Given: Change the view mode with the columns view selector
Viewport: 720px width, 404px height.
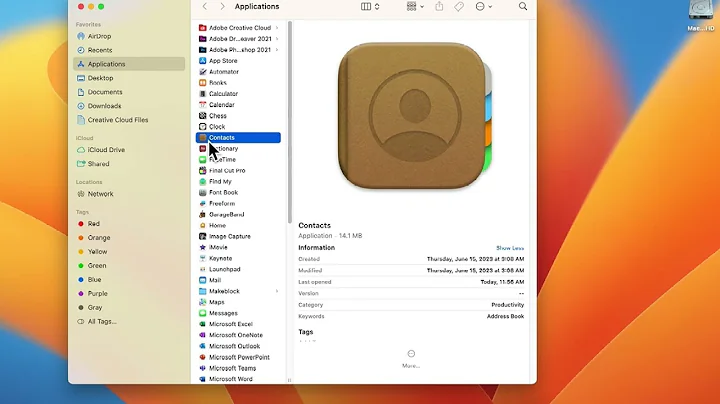Looking at the screenshot, I should 370,6.
